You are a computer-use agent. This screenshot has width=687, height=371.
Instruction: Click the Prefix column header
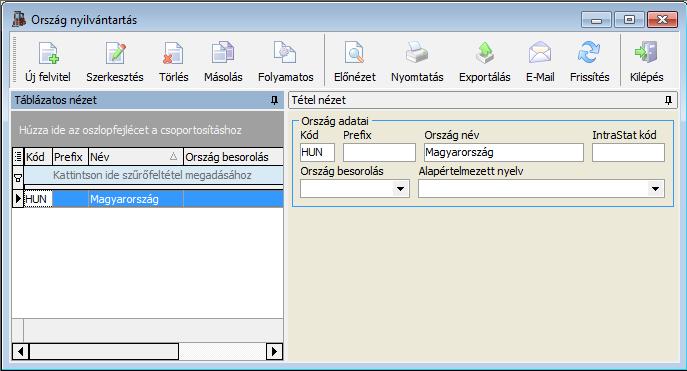(70, 156)
